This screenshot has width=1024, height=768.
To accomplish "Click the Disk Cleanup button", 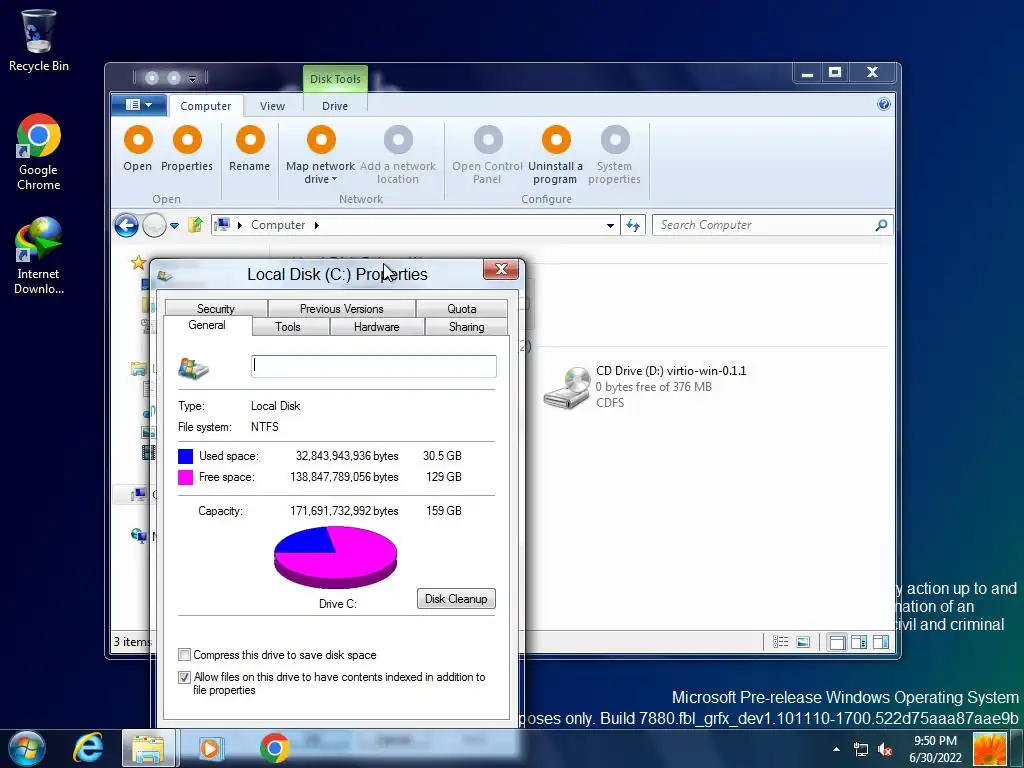I will pyautogui.click(x=456, y=599).
